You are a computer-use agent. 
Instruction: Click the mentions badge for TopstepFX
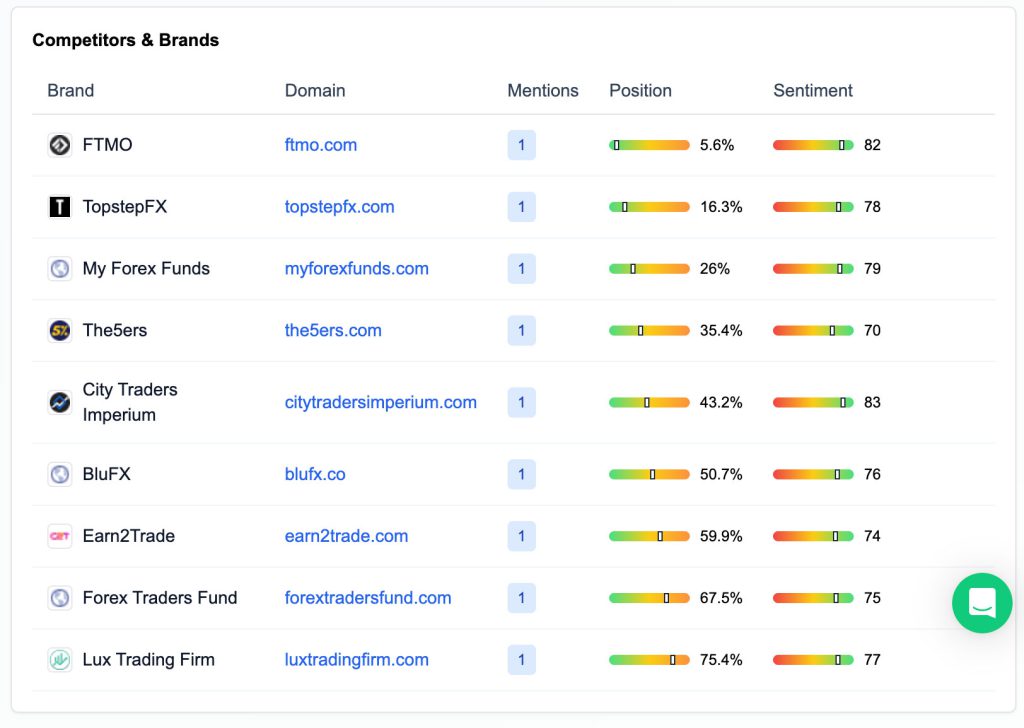pos(521,207)
